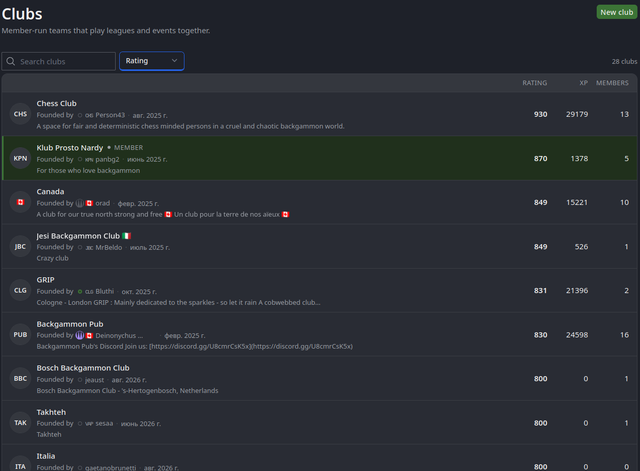The height and width of the screenshot is (471, 640).
Task: Click offline status circle beside Person43
Action: [x=80, y=115]
